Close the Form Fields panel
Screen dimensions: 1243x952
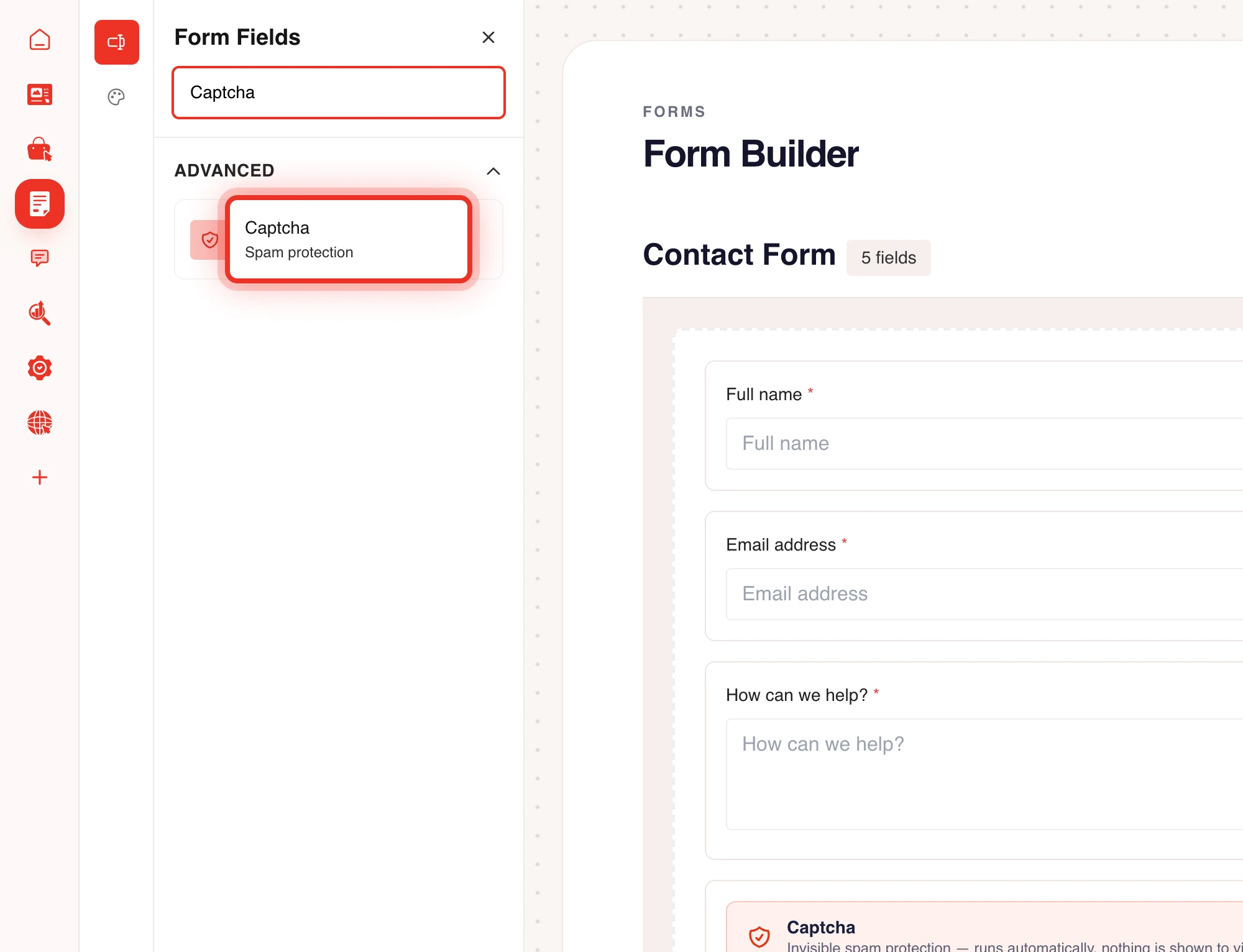coord(488,37)
